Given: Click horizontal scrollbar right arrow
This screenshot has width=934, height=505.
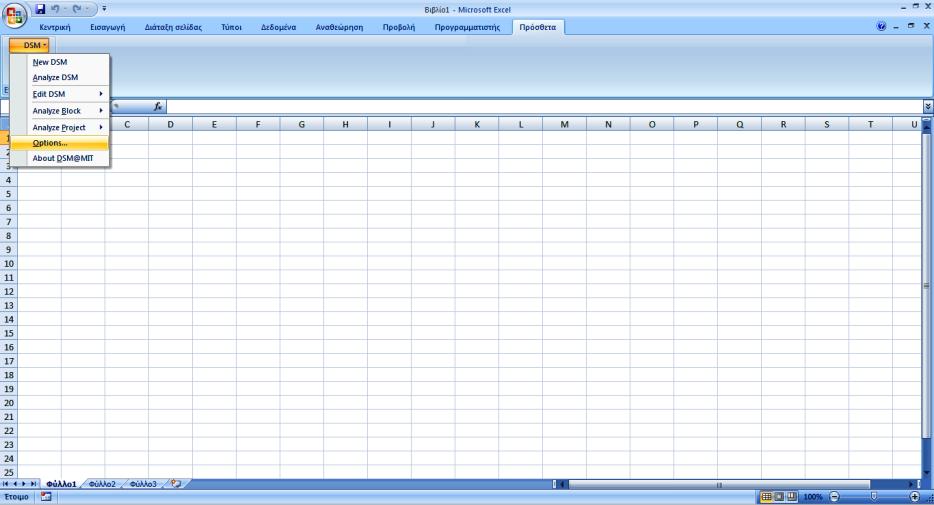Looking at the screenshot, I should tap(911, 484).
